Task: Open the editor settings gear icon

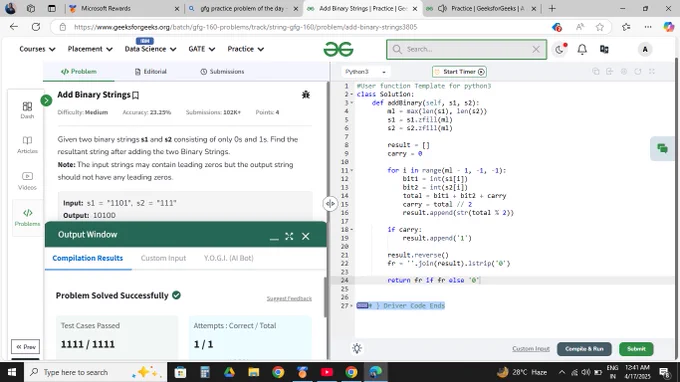Action: (x=624, y=72)
